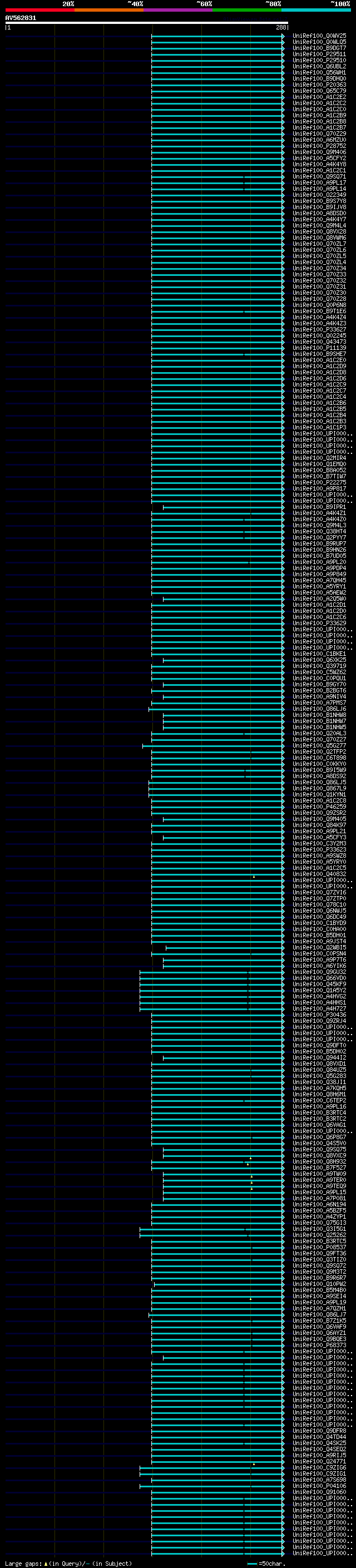Open hit UniRef100_P29510
Viewport: 356px width, 1568px height.
coord(319,60)
